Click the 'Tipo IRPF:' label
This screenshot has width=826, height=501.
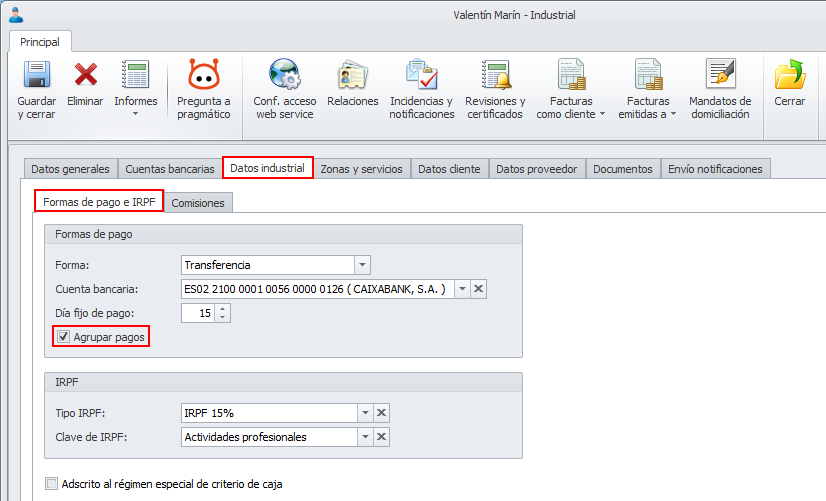[x=80, y=413]
